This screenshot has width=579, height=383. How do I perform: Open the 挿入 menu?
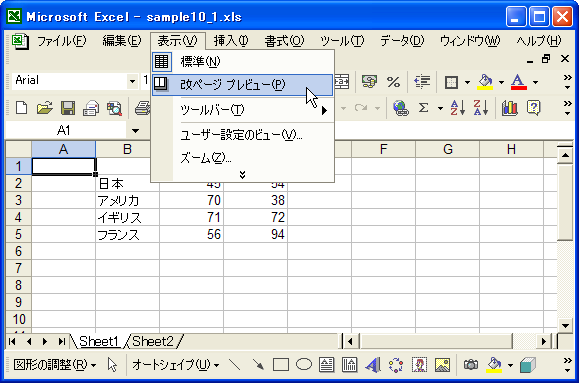pyautogui.click(x=231, y=41)
